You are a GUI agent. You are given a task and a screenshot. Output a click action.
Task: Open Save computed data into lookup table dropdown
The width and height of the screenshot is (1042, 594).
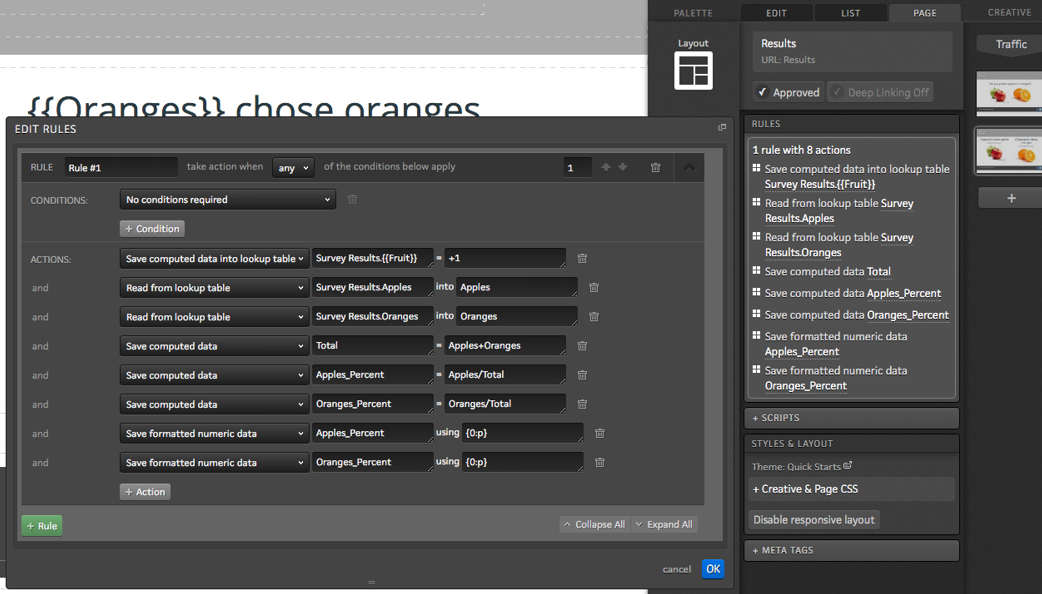pyautogui.click(x=214, y=258)
